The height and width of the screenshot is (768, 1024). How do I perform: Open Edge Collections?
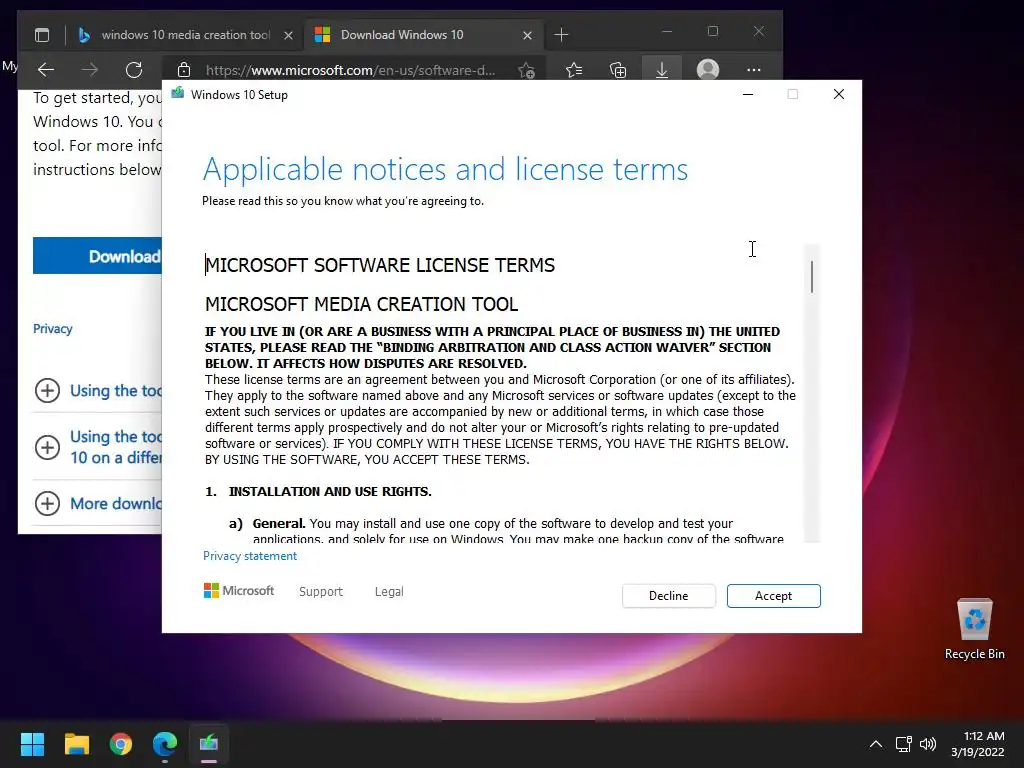(618, 70)
